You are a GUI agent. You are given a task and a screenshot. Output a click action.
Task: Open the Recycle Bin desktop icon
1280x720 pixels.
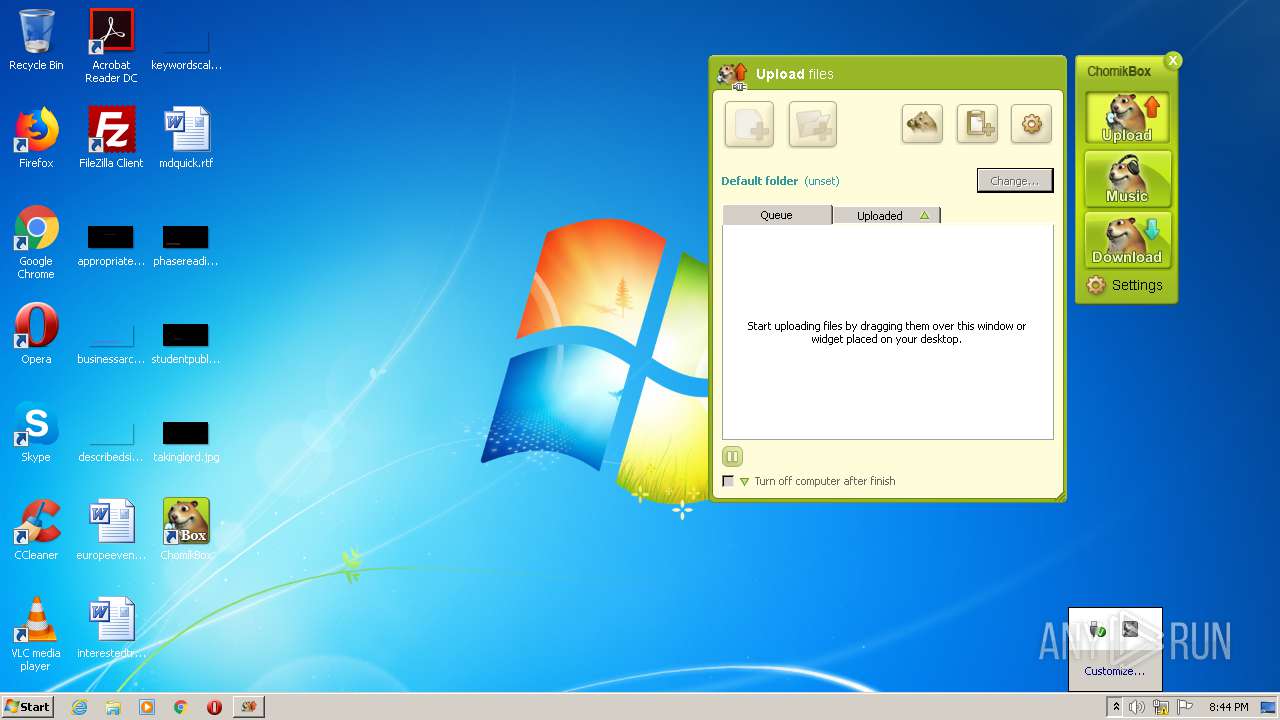pyautogui.click(x=36, y=40)
